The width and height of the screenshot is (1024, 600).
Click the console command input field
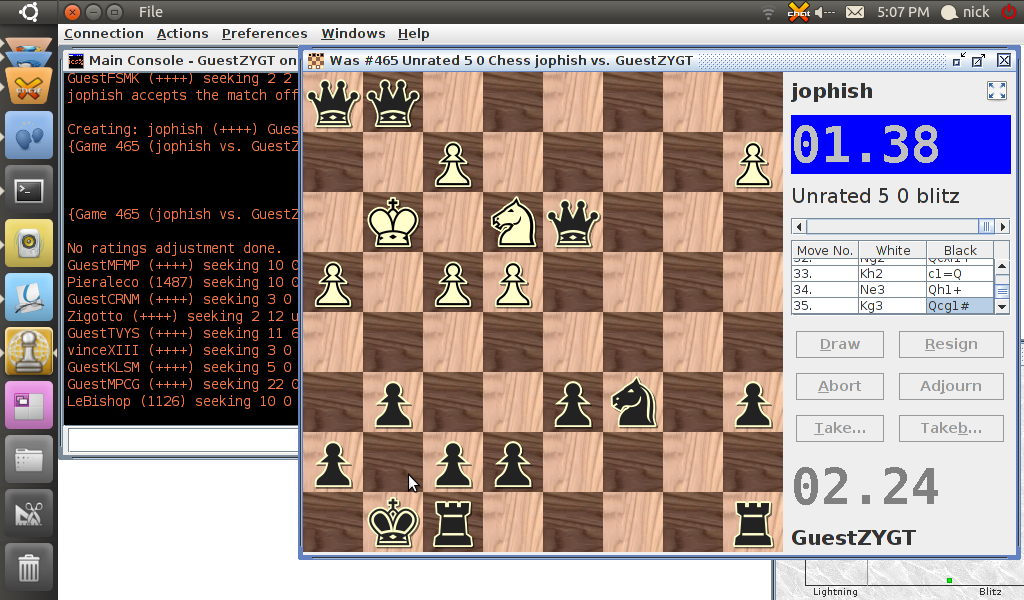tap(180, 439)
